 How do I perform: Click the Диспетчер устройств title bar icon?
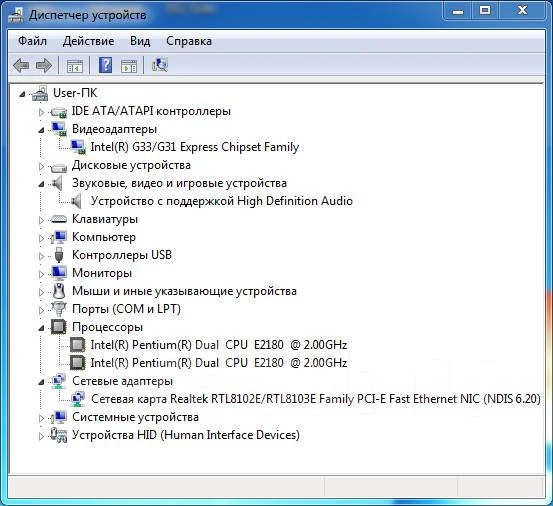point(16,15)
